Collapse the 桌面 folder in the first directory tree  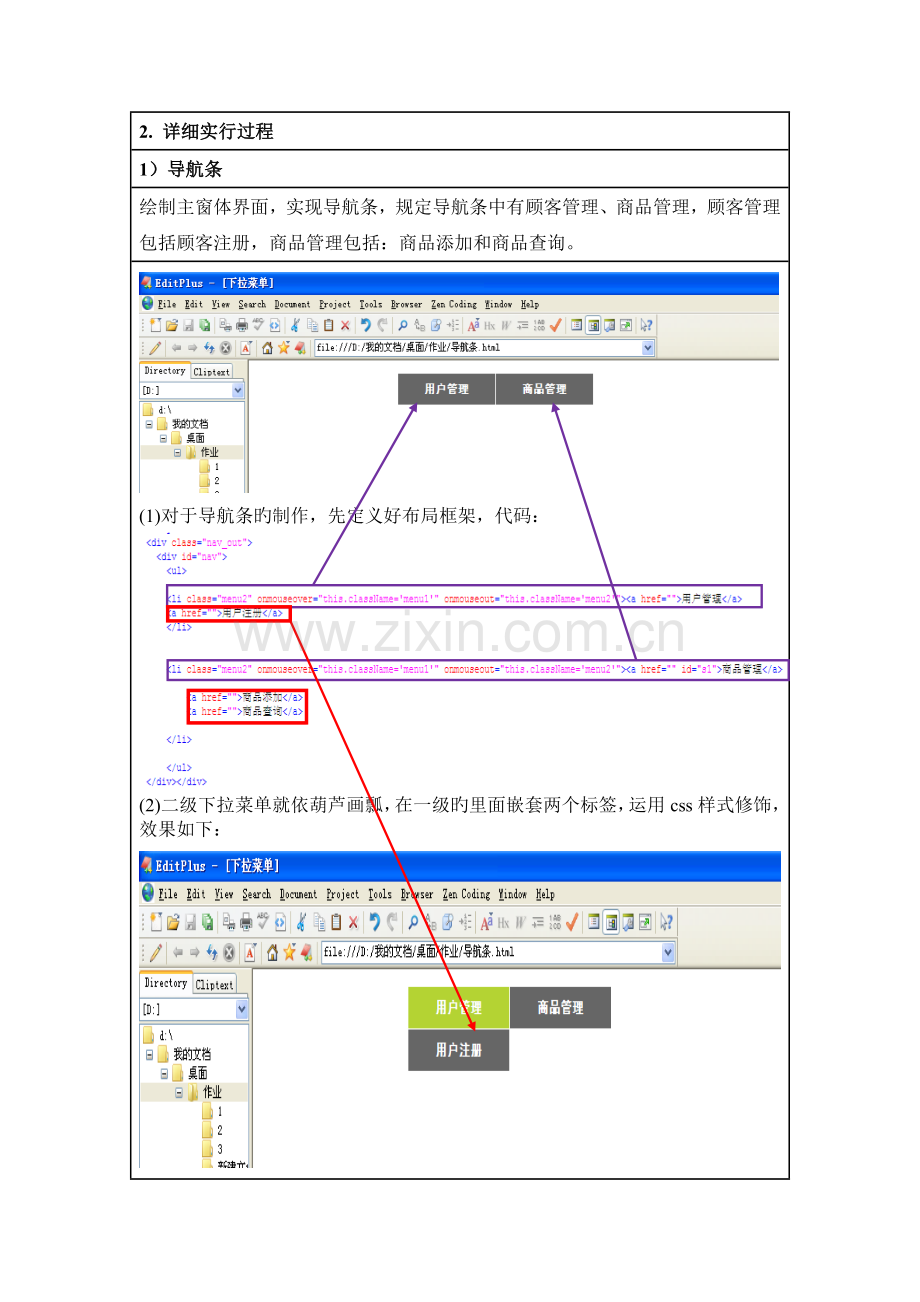coord(163,438)
